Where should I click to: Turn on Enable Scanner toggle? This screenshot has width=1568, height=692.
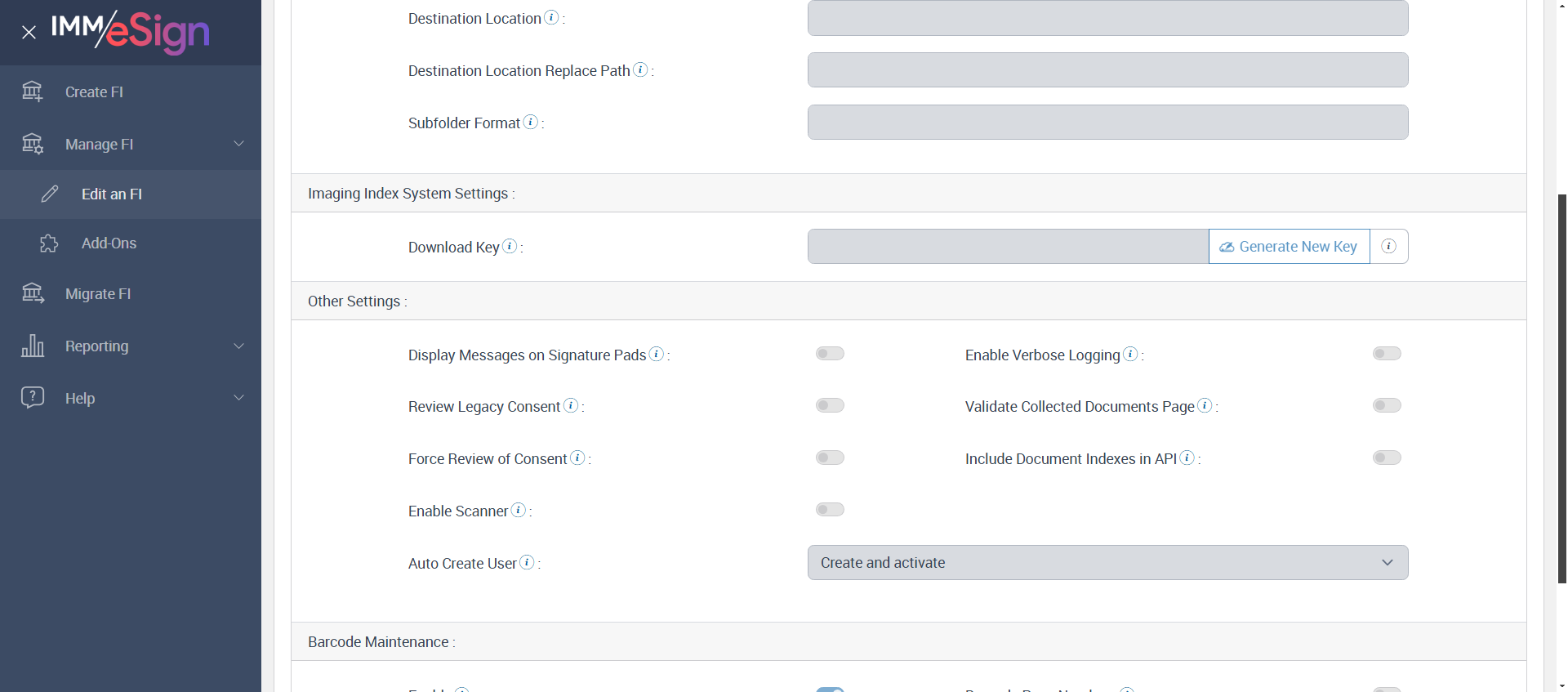tap(830, 510)
